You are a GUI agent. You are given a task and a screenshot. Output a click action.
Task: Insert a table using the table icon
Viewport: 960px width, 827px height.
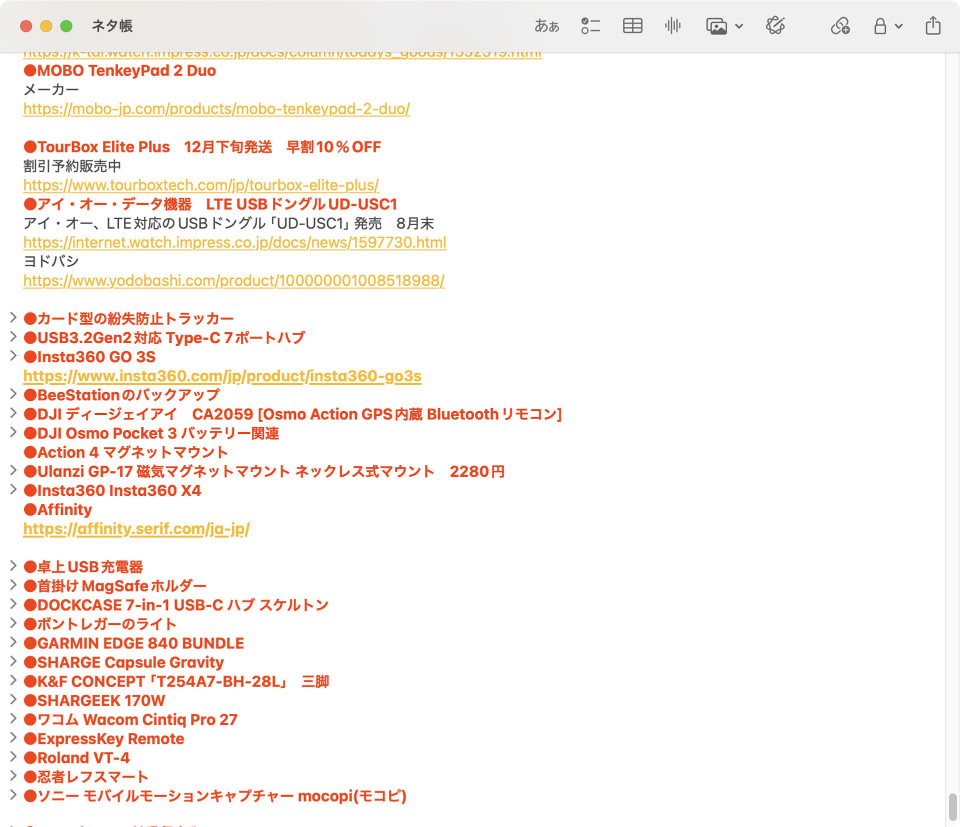pyautogui.click(x=632, y=26)
